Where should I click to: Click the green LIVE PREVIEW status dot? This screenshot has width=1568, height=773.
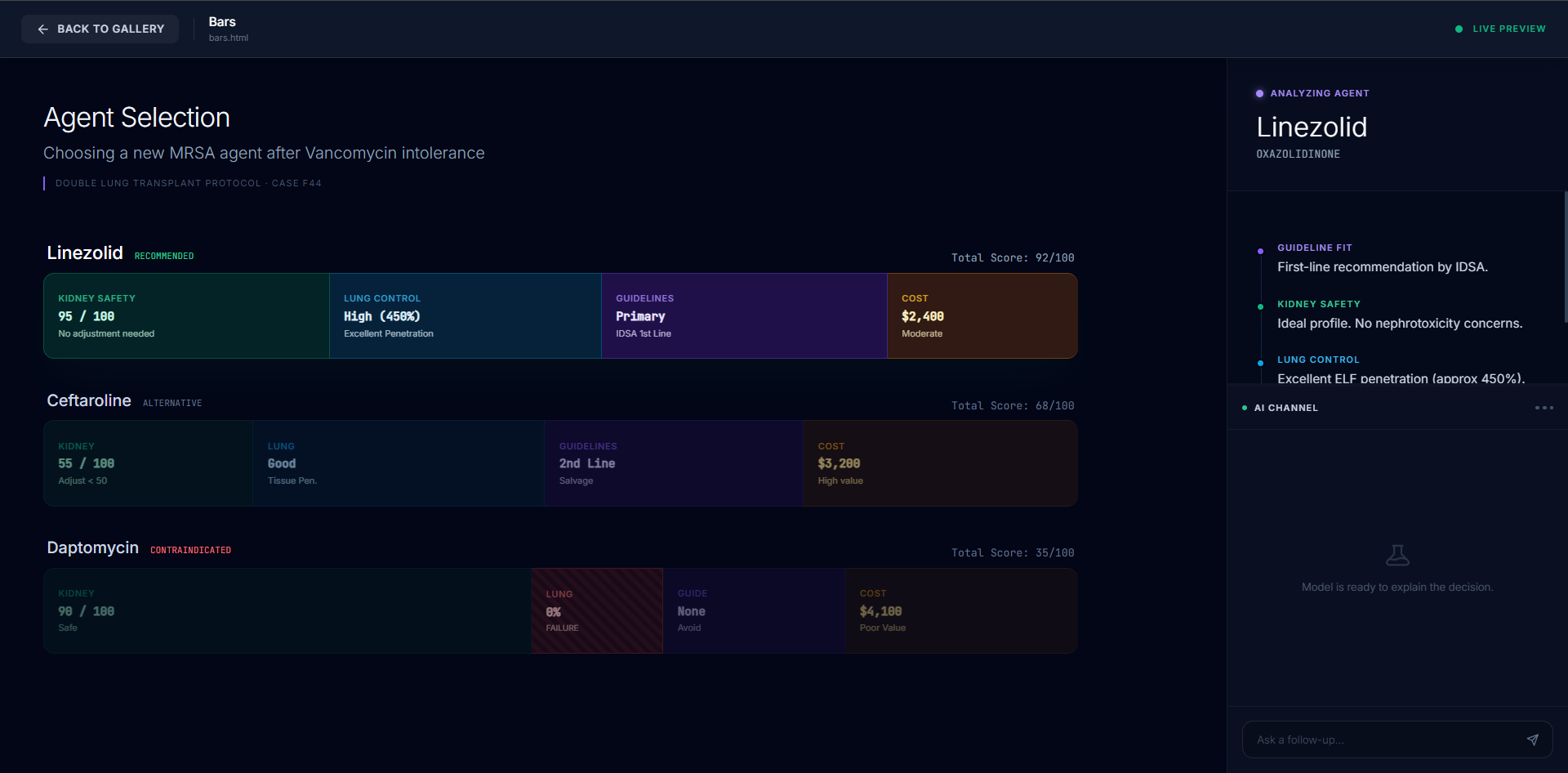point(1459,29)
